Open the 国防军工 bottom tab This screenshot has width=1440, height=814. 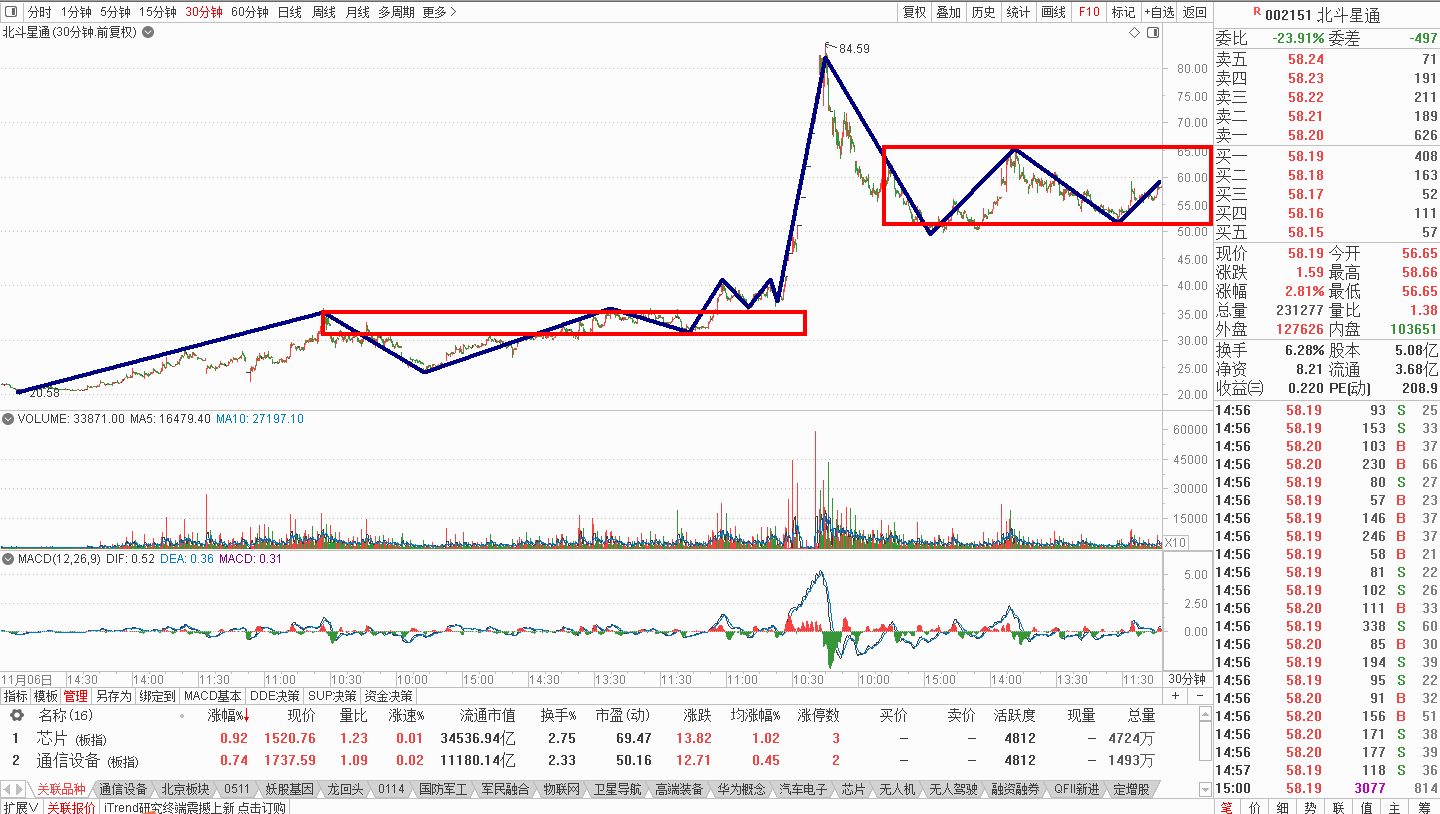pyautogui.click(x=442, y=789)
